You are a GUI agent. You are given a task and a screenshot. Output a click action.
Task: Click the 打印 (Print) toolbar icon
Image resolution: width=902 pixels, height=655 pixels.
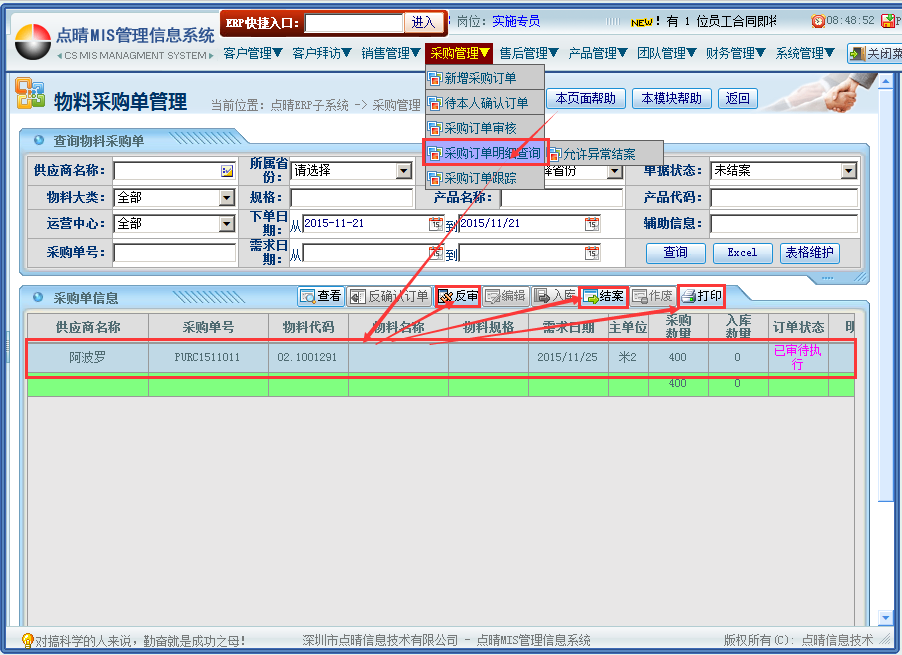click(701, 296)
